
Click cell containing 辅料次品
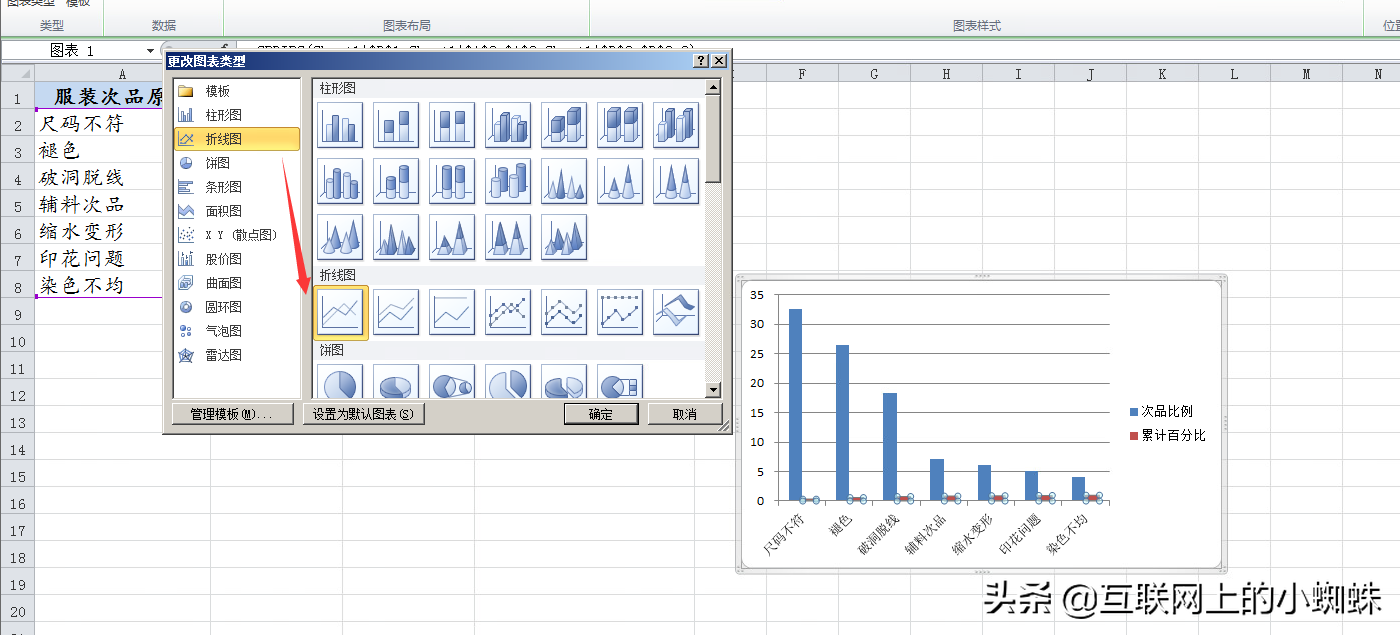click(99, 205)
